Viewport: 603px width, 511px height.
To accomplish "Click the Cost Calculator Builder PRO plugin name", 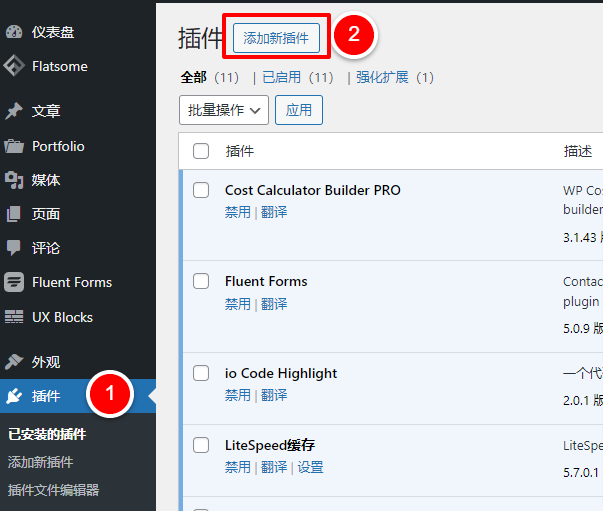I will pyautogui.click(x=313, y=190).
